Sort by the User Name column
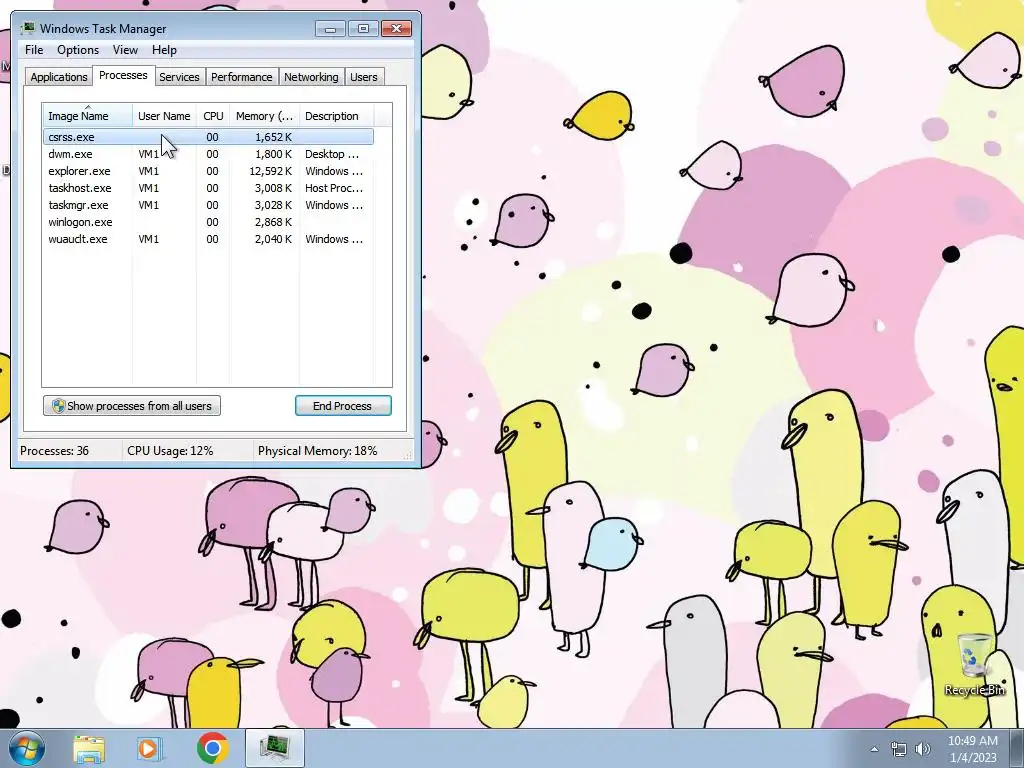 [165, 116]
